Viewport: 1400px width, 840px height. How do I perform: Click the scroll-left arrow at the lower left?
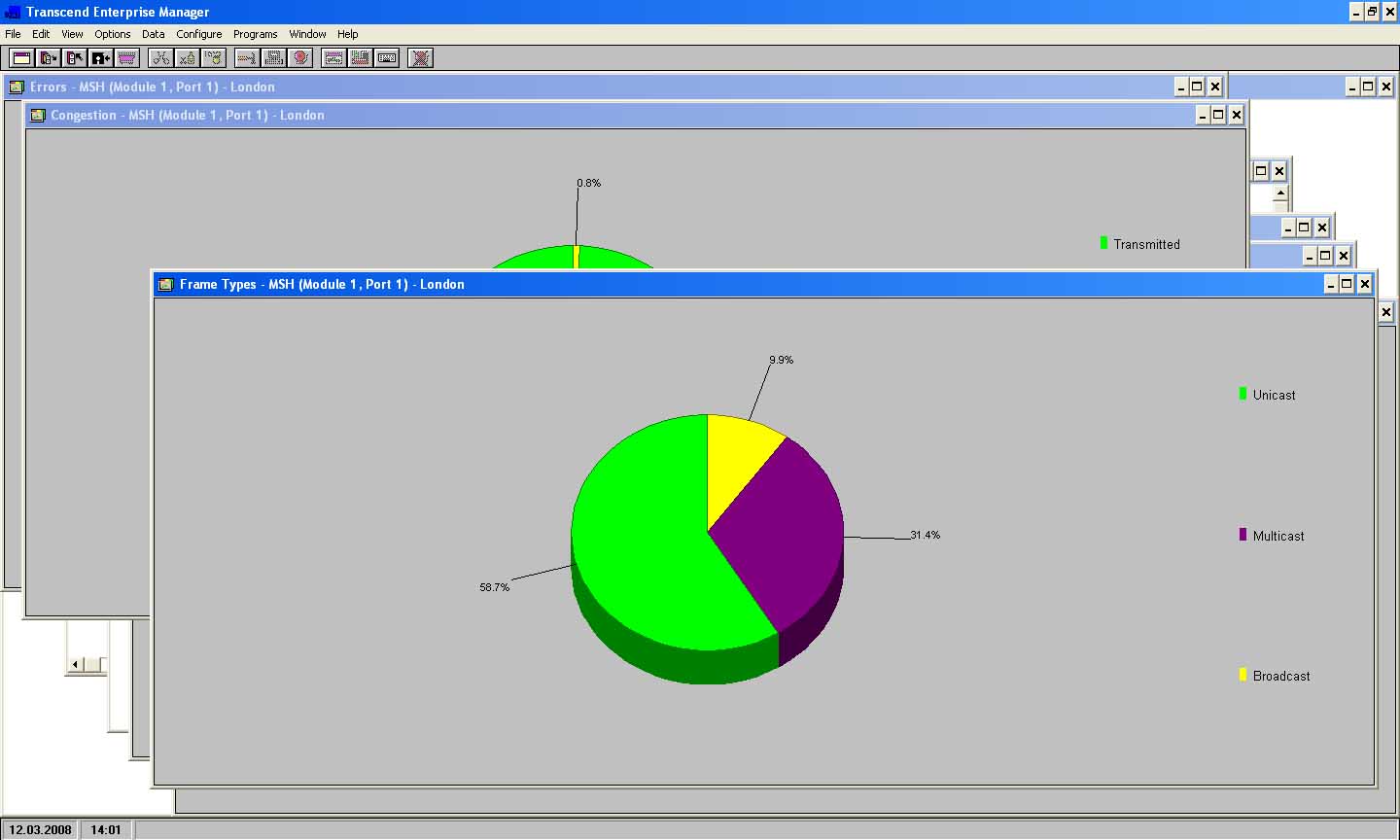pyautogui.click(x=76, y=664)
